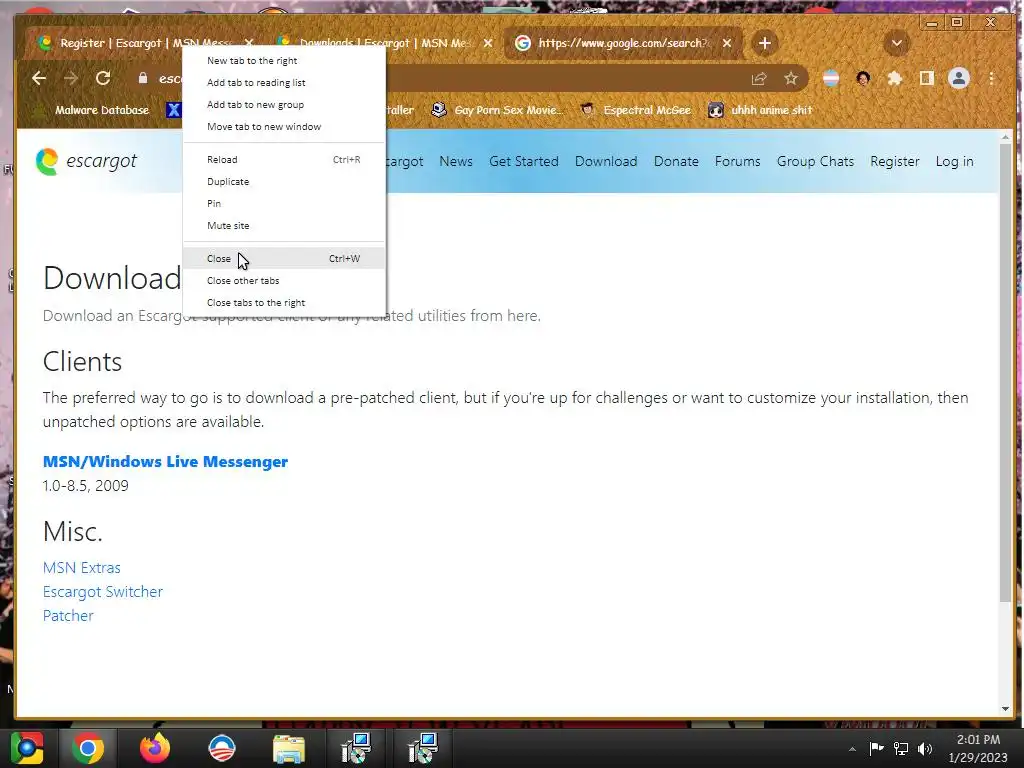This screenshot has height=768, width=1024.
Task: Click the Chrome taskbar icon
Action: pos(88,748)
